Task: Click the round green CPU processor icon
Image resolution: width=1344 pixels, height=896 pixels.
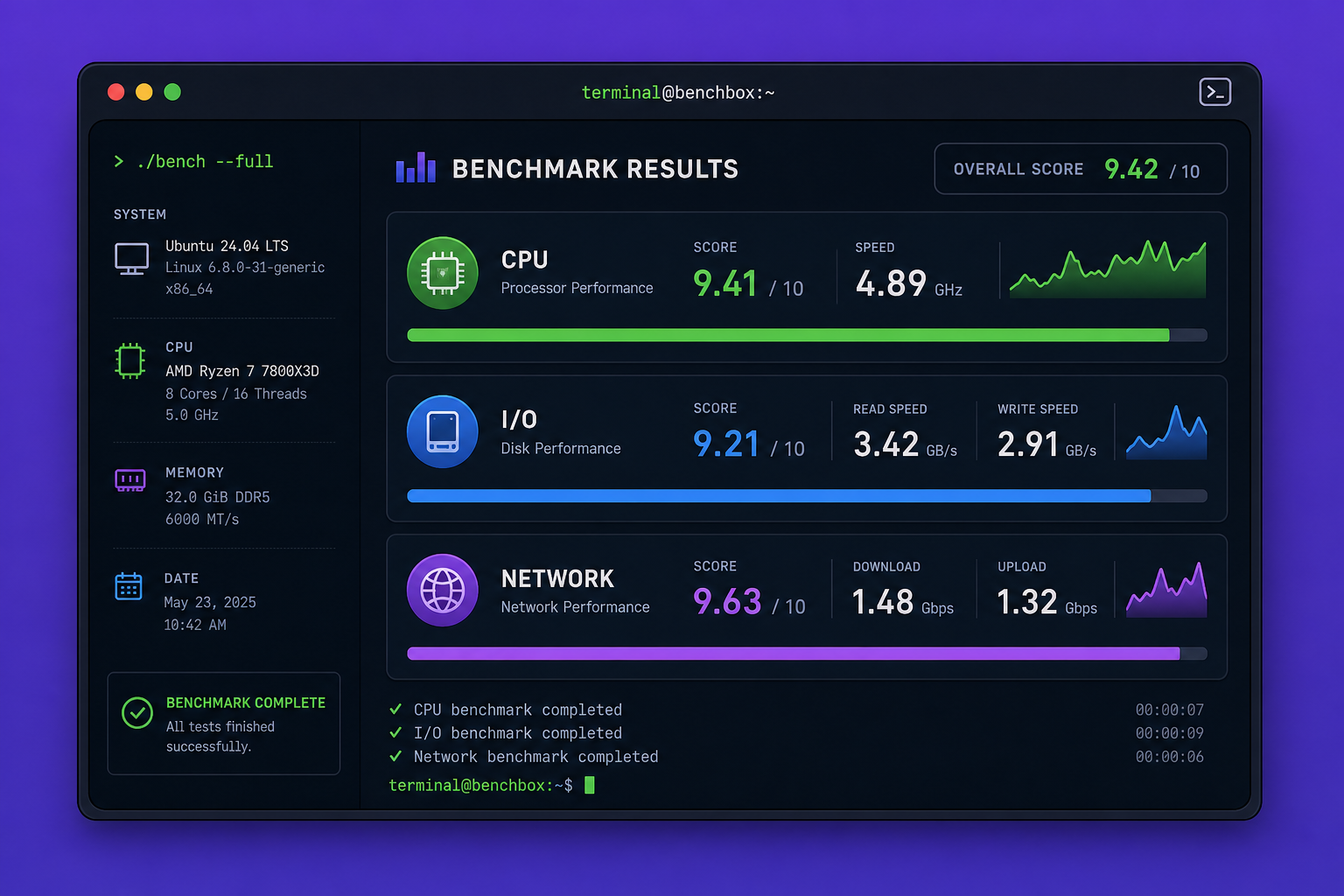Action: coord(443,273)
